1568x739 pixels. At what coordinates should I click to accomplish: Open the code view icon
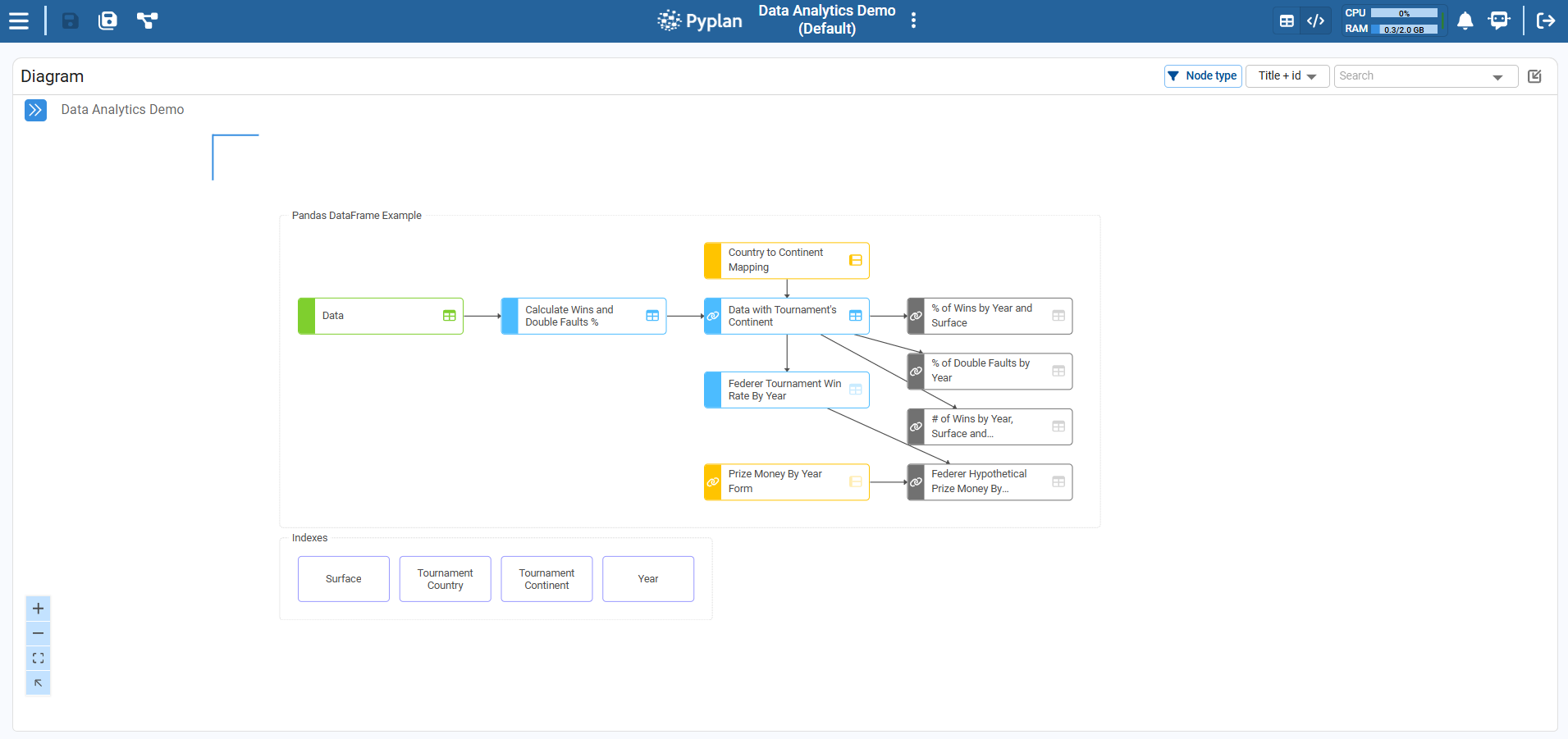tap(1315, 21)
